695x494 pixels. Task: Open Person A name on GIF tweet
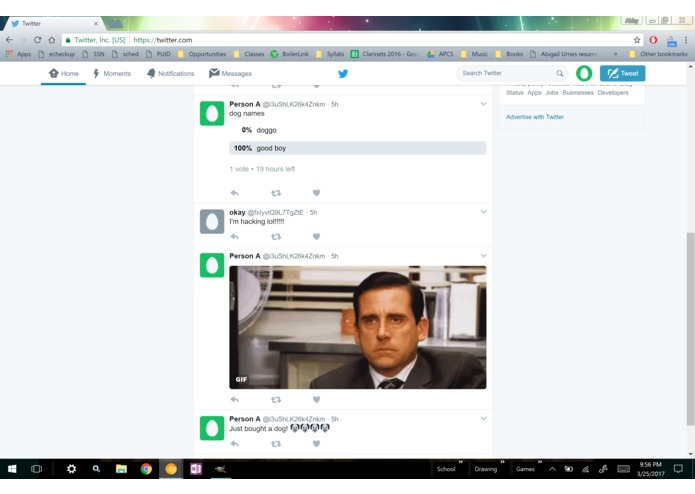[245, 256]
